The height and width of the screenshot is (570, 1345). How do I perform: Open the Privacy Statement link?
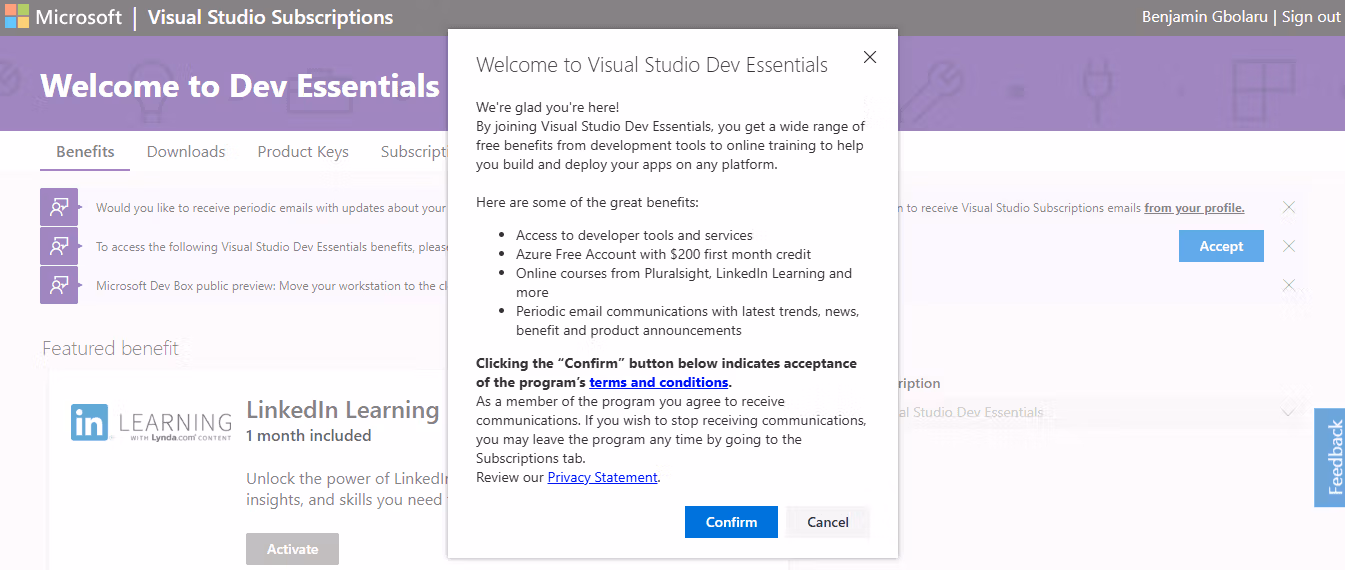tap(602, 477)
